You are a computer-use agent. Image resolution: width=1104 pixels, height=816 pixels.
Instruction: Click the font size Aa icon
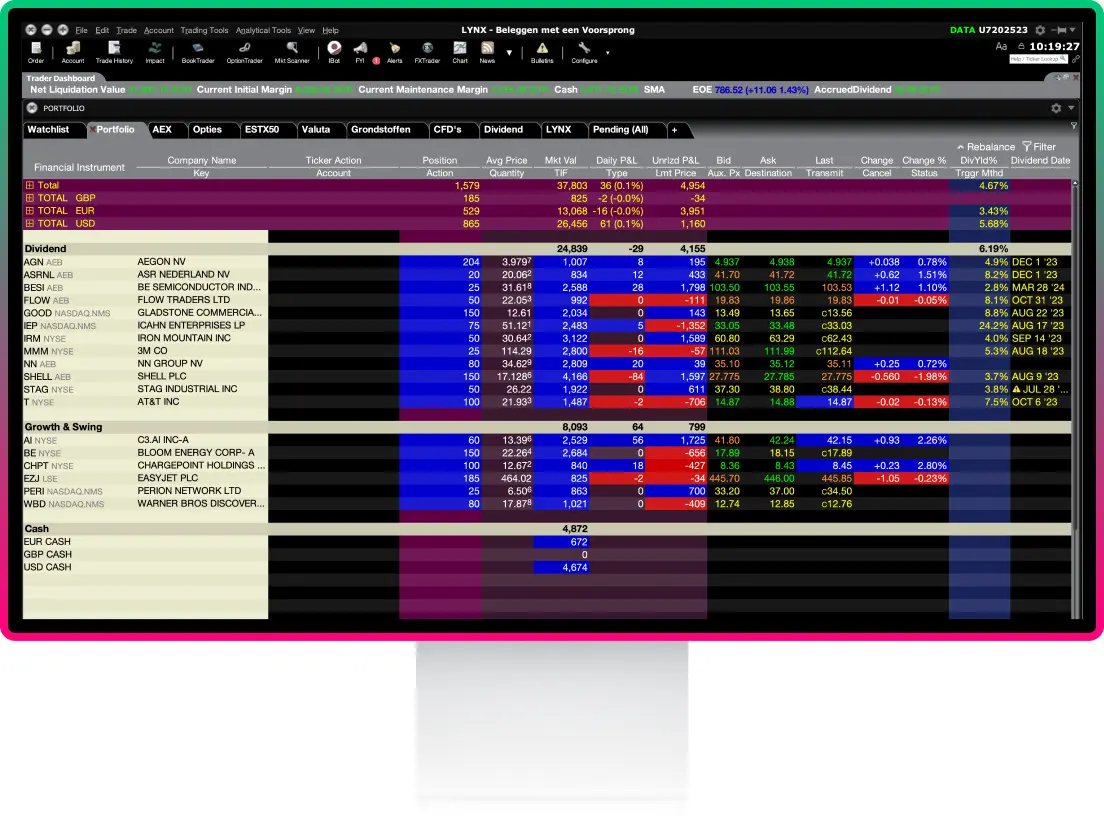[x=1001, y=46]
